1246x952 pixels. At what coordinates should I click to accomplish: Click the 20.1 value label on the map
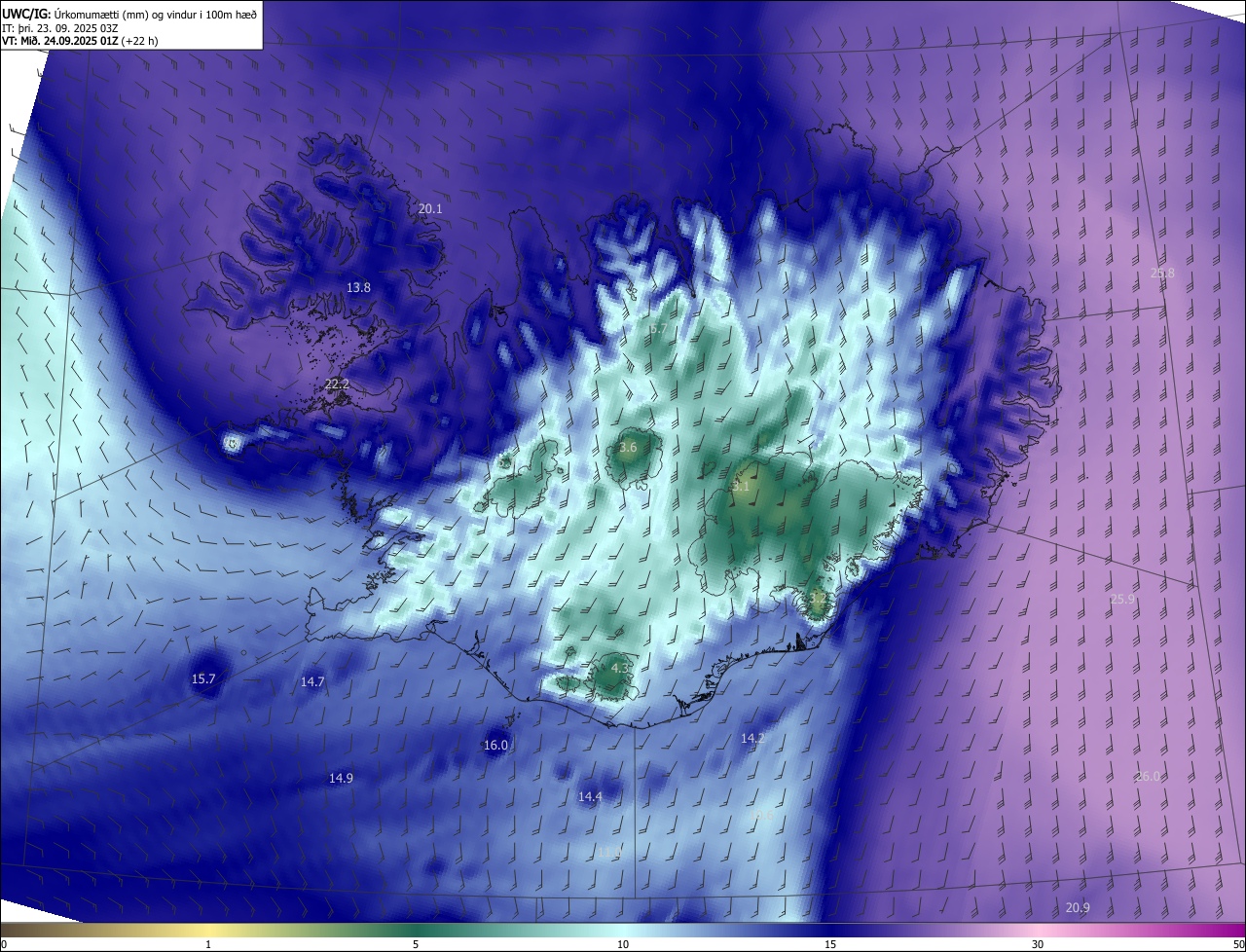coord(430,208)
